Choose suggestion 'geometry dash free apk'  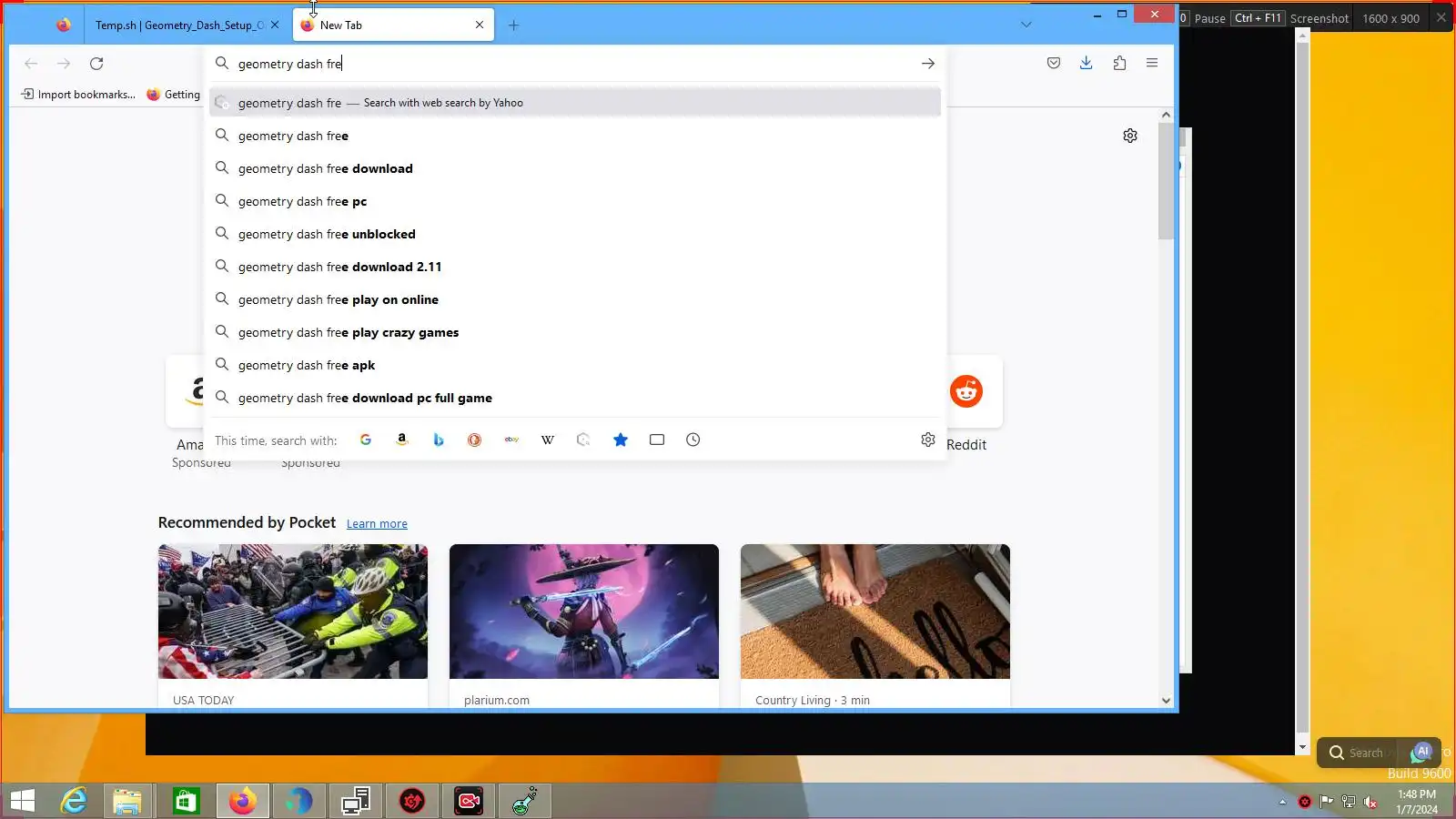[575, 365]
